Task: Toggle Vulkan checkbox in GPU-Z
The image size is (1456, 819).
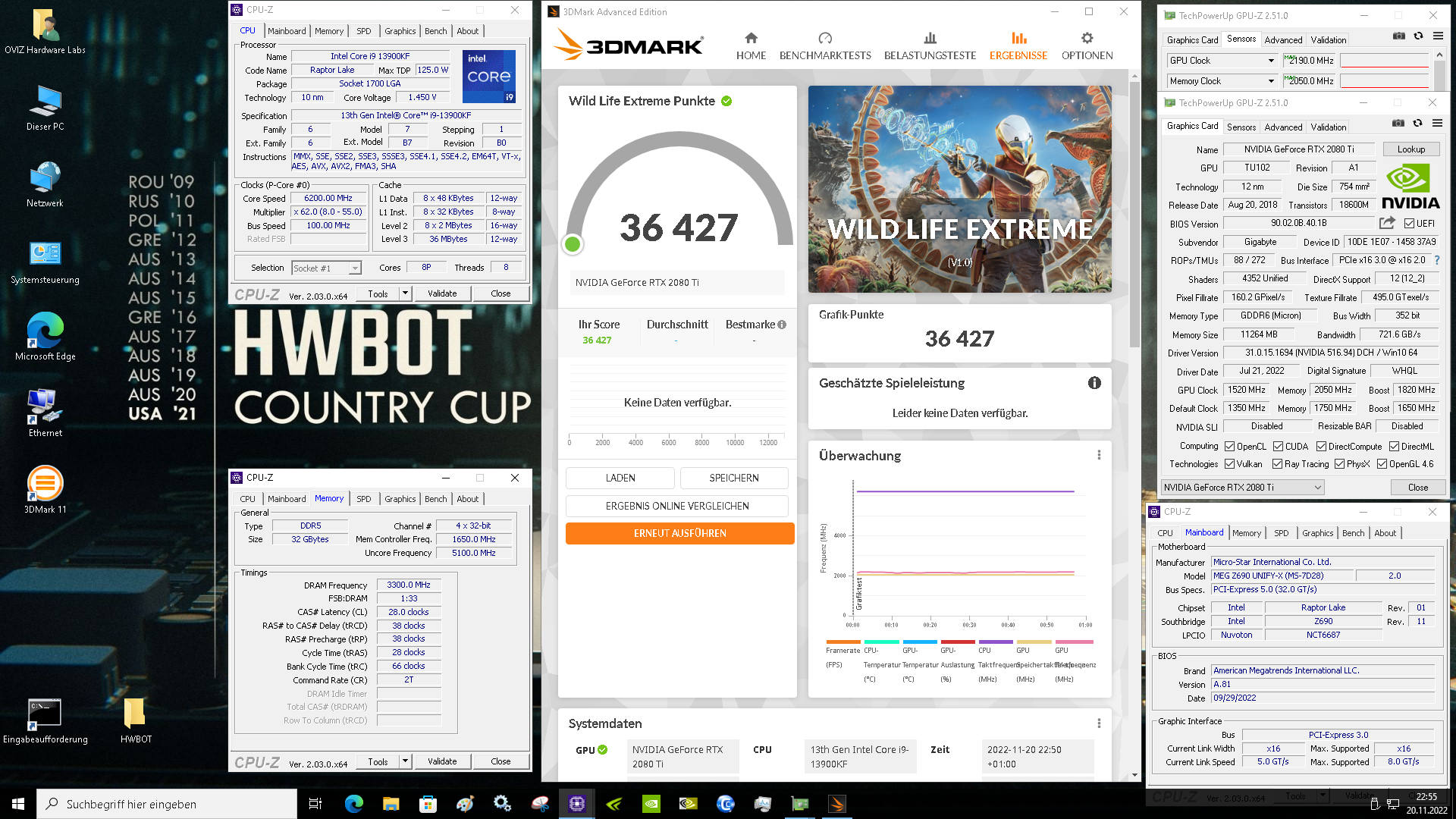Action: pos(1229,464)
